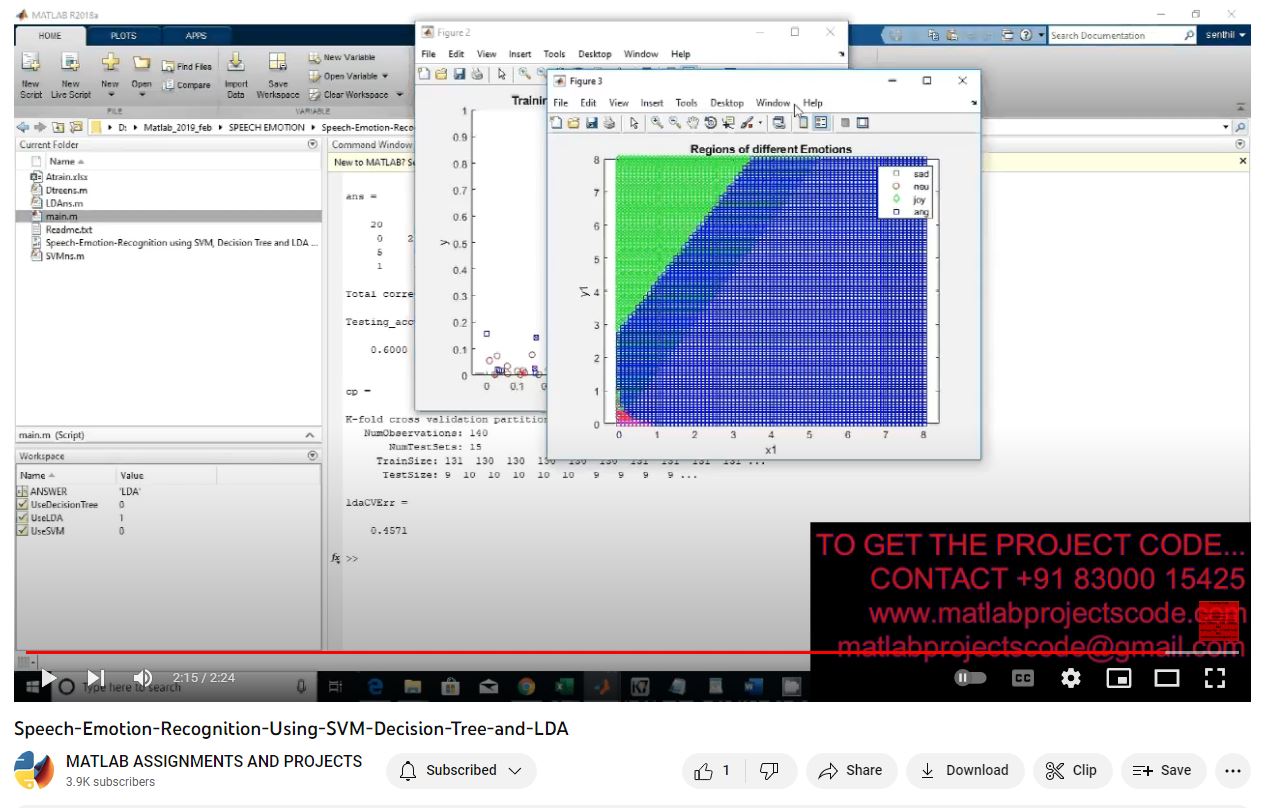
Task: Open MATLAB ASSIGNMENTS AND PROJECTS channel
Action: [x=214, y=761]
